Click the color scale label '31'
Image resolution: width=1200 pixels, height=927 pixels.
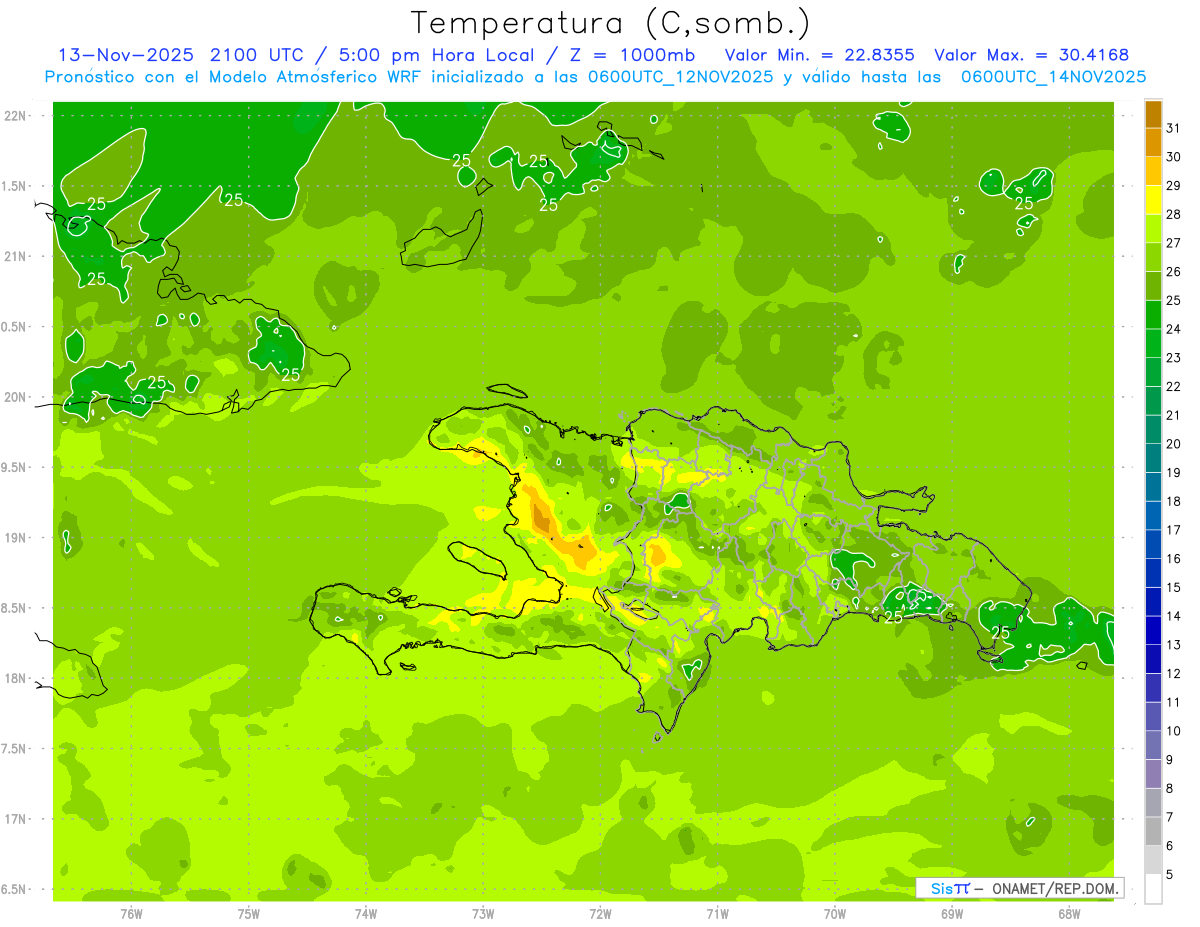[1173, 128]
